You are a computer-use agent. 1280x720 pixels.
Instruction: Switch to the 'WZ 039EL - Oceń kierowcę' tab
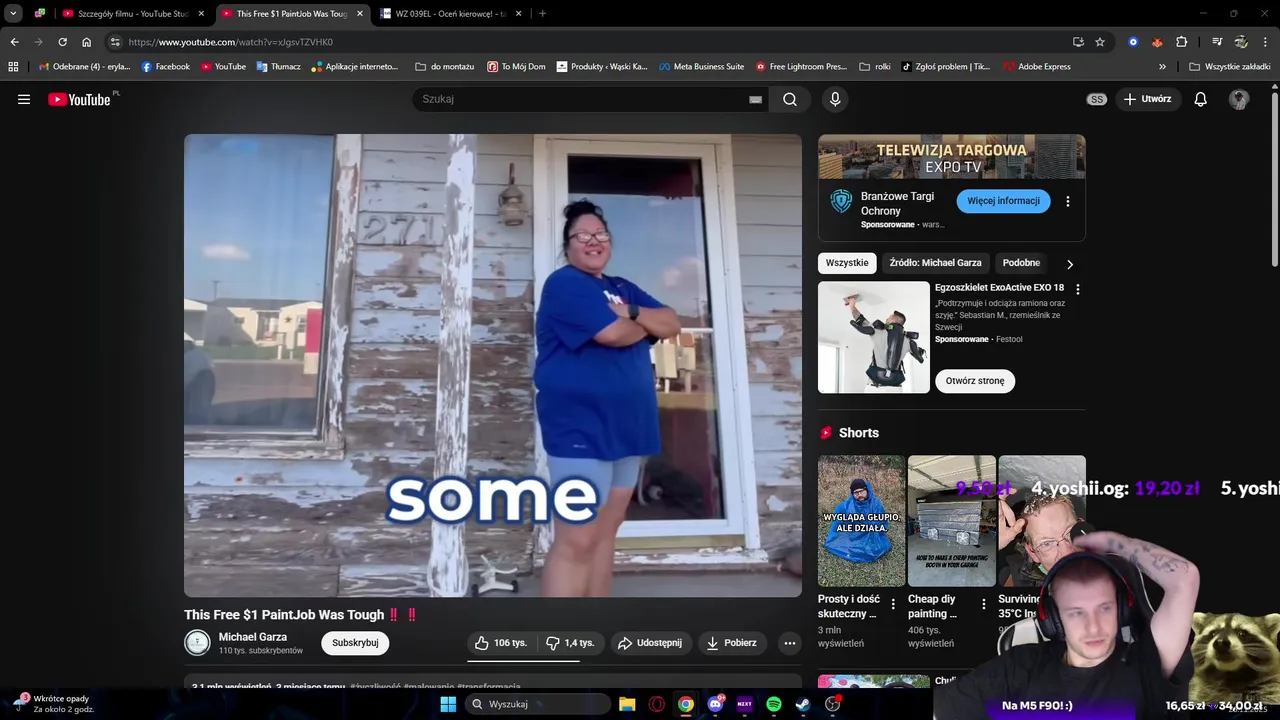click(x=448, y=14)
